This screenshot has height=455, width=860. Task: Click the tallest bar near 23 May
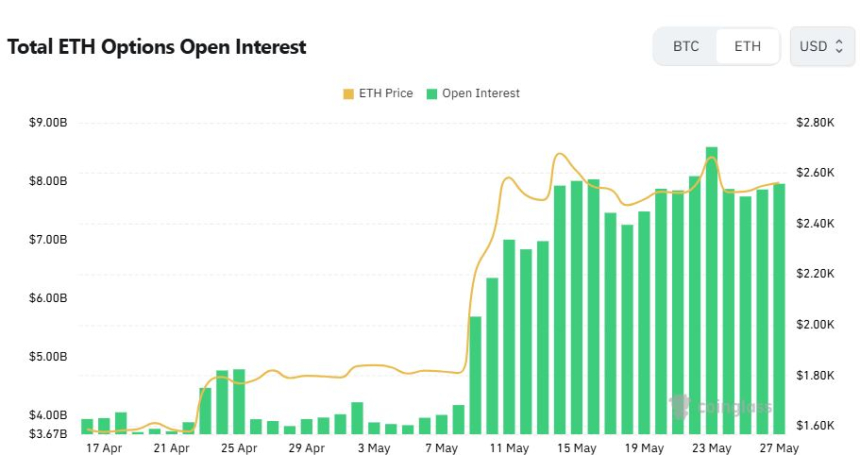711,291
